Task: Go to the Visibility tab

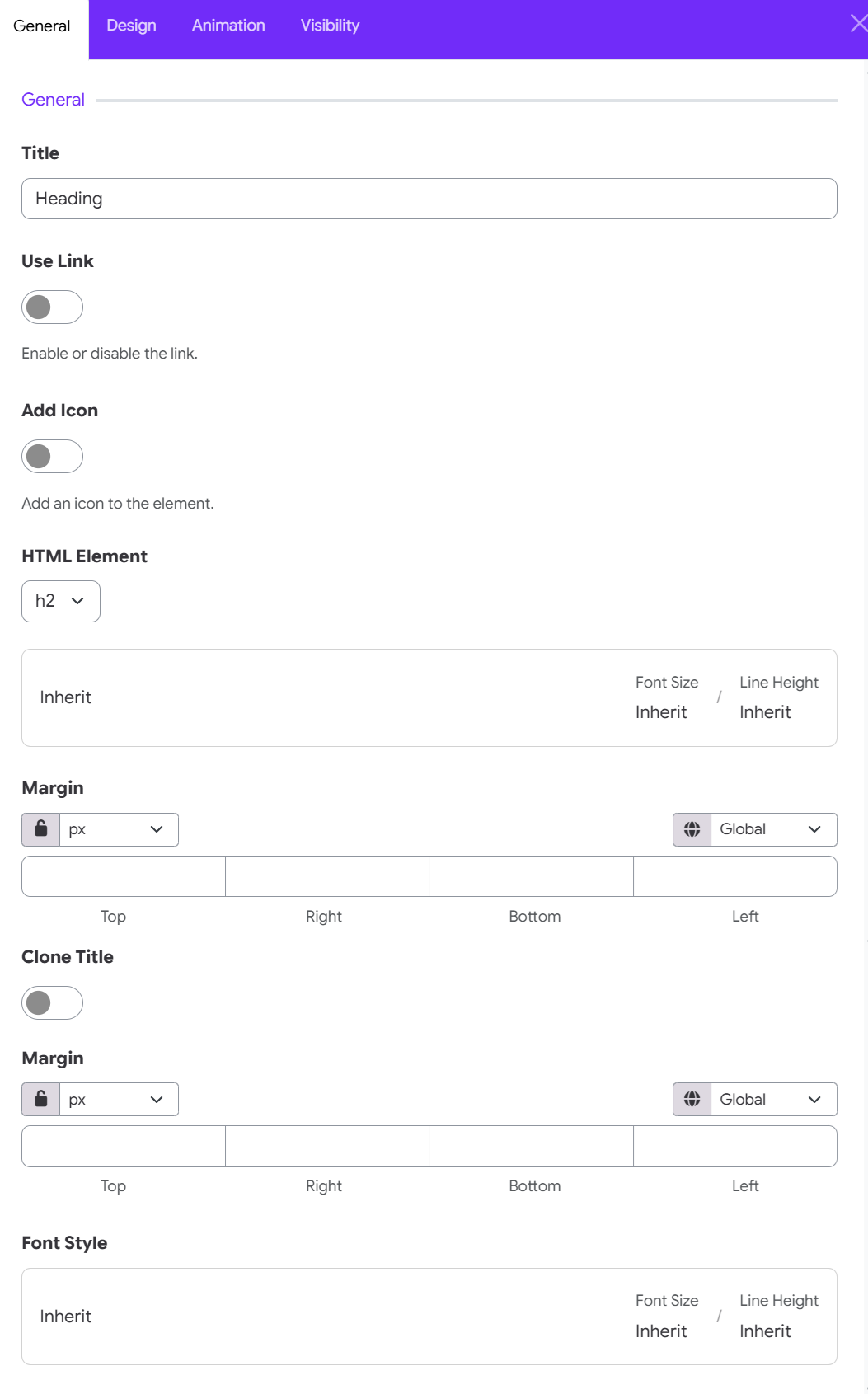Action: coord(330,26)
